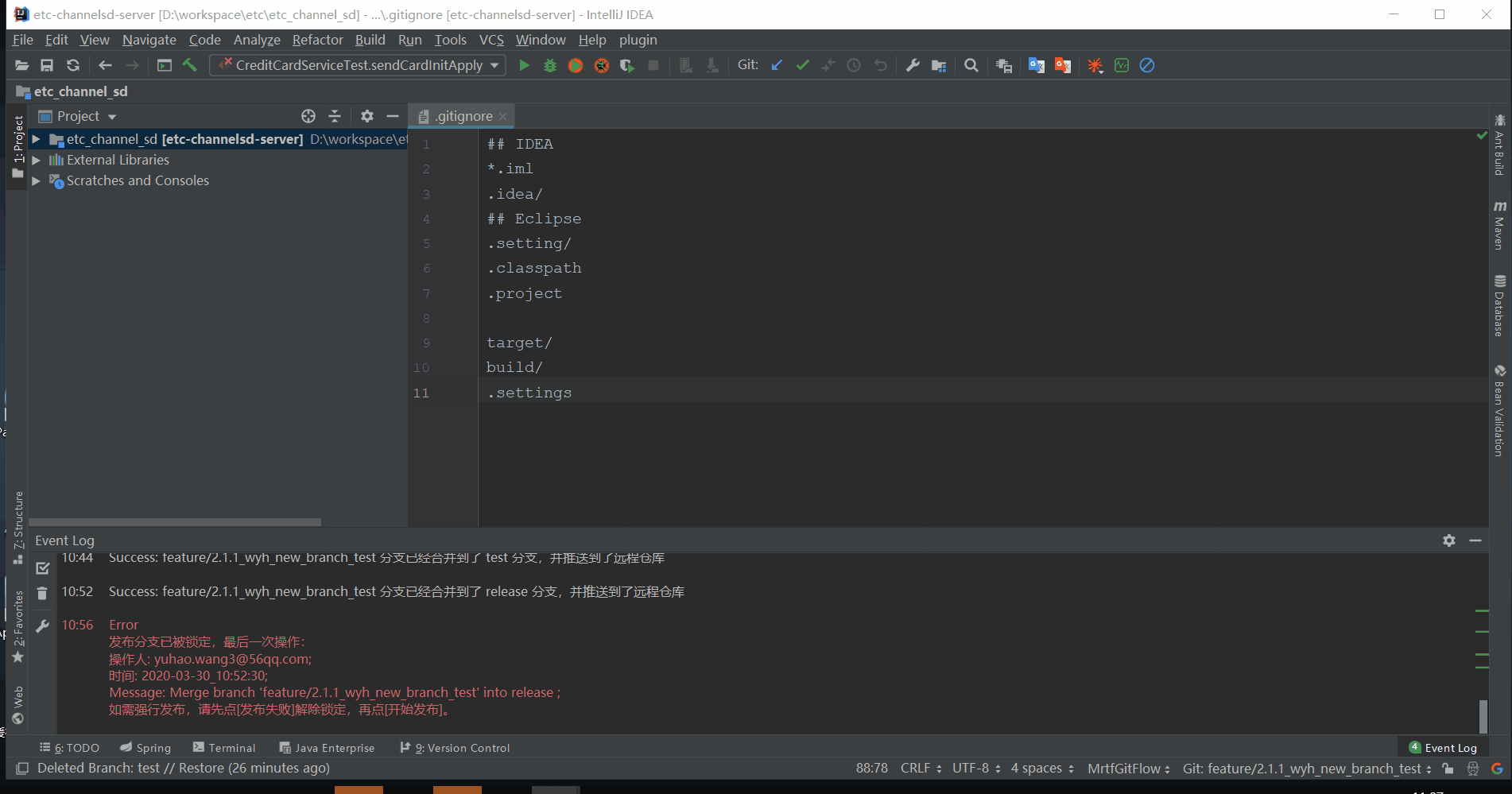Open the File menu
Viewport: 1512px width, 794px height.
point(23,40)
